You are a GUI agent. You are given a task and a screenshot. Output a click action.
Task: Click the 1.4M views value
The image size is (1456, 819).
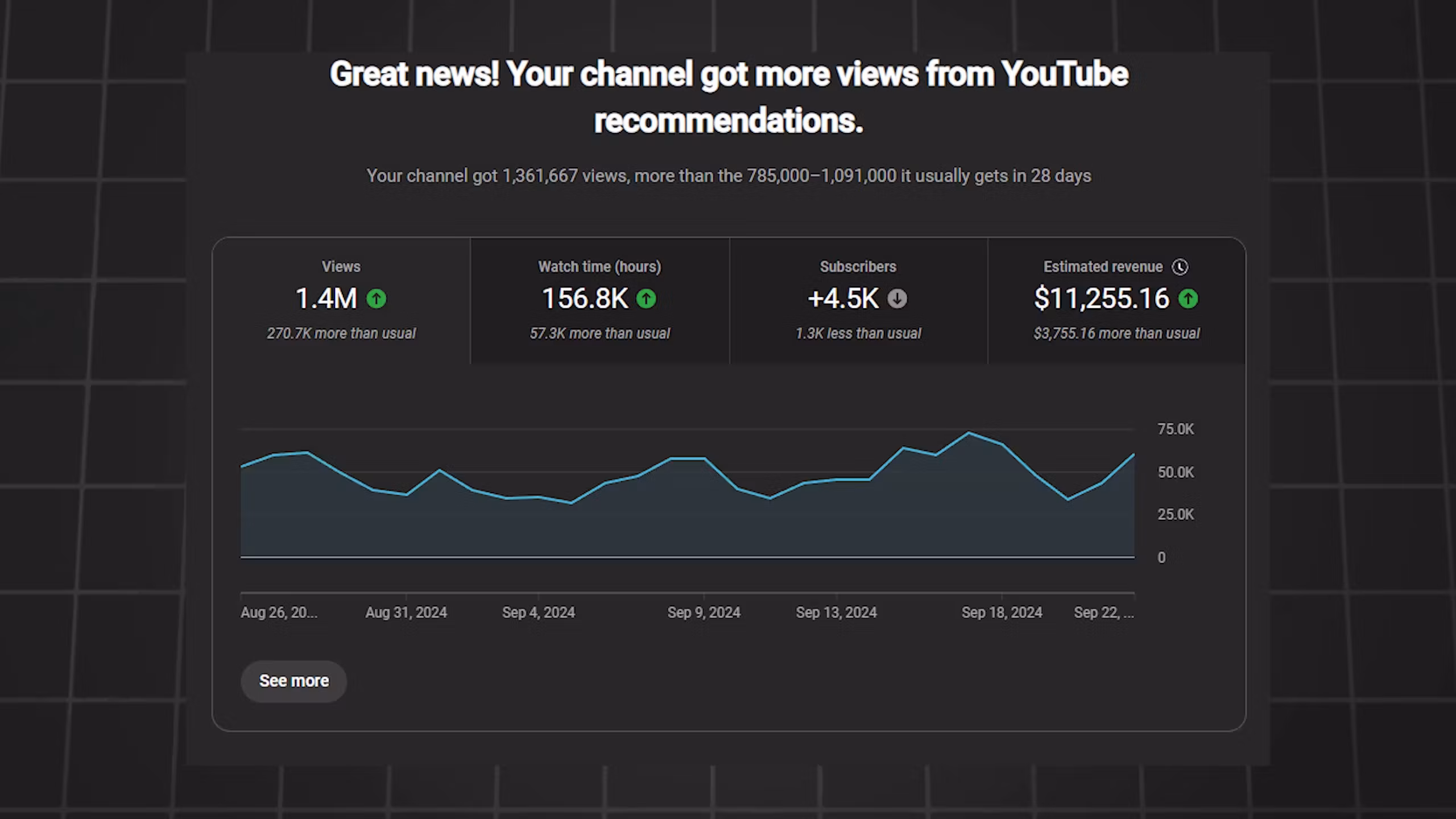(x=326, y=299)
